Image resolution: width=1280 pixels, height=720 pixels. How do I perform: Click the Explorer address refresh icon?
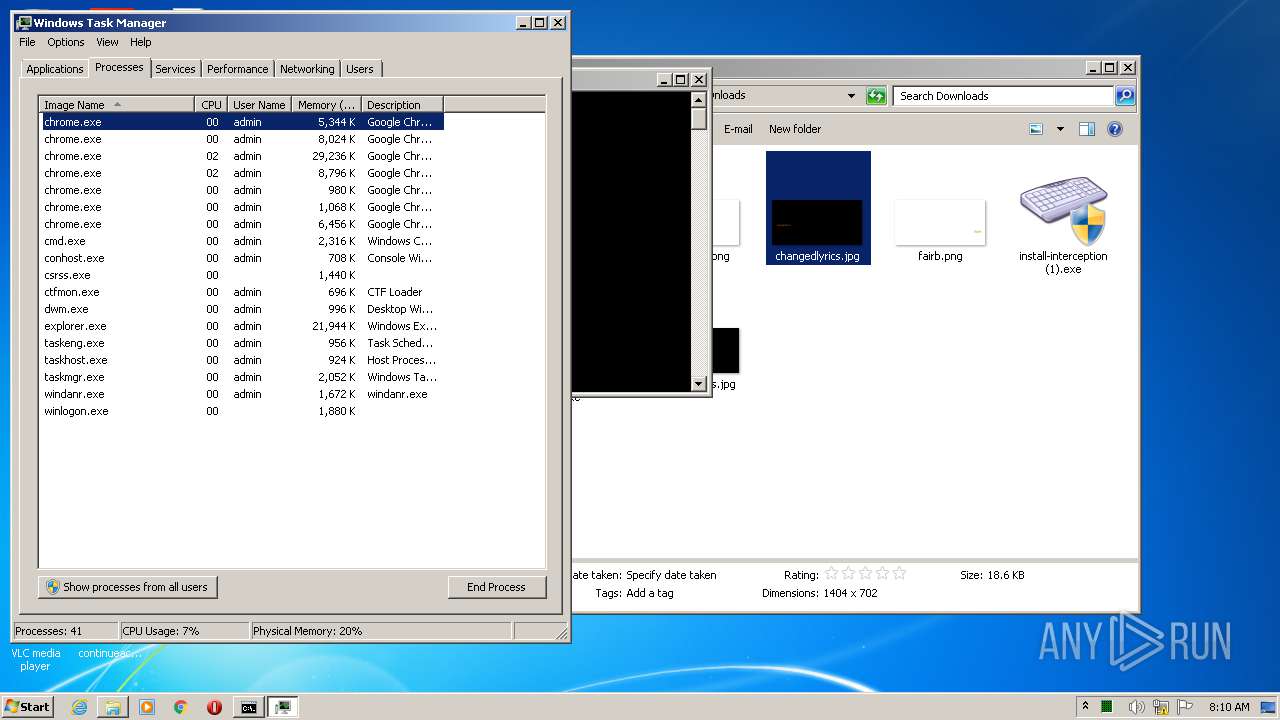[x=877, y=96]
